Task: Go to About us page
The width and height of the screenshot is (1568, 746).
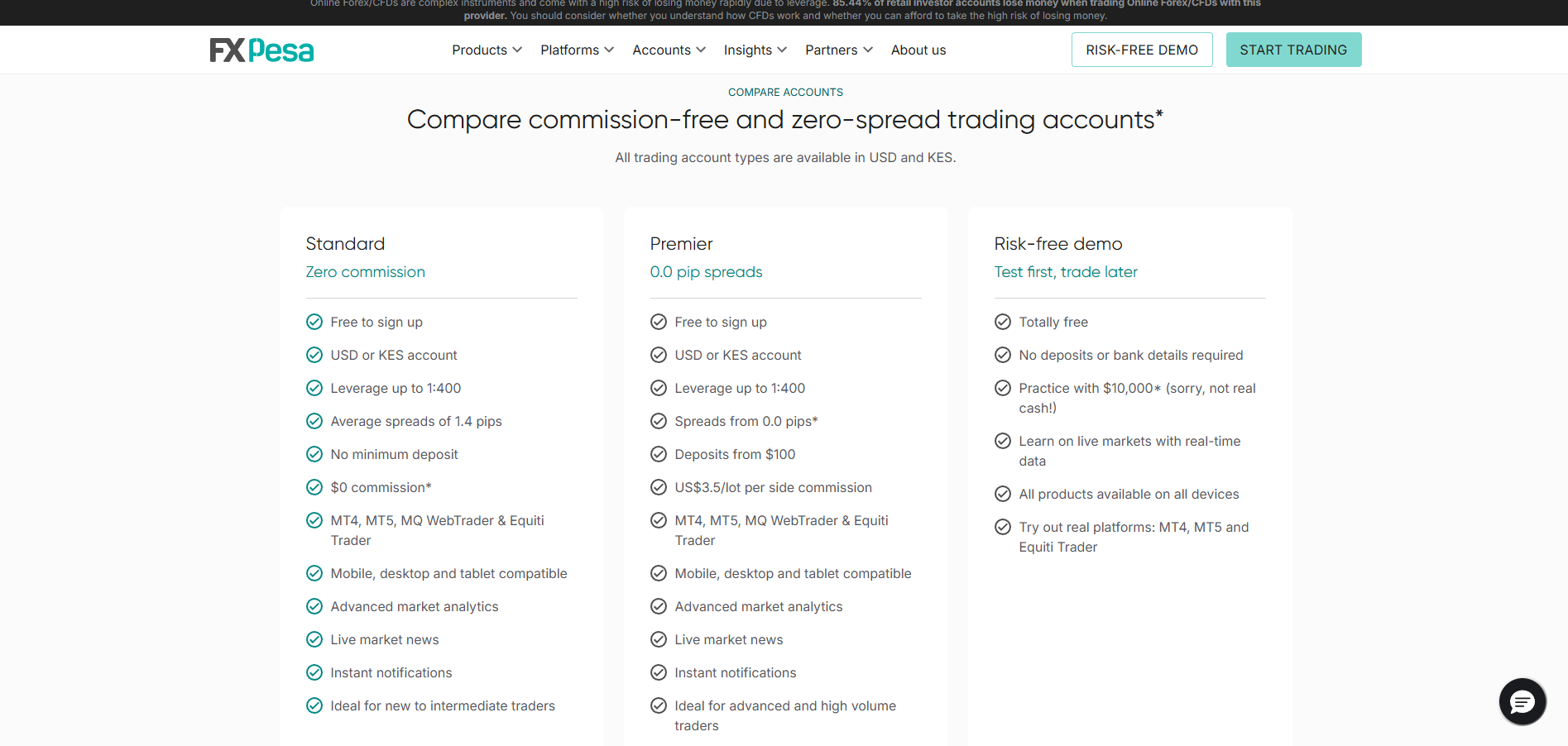Action: 918,50
